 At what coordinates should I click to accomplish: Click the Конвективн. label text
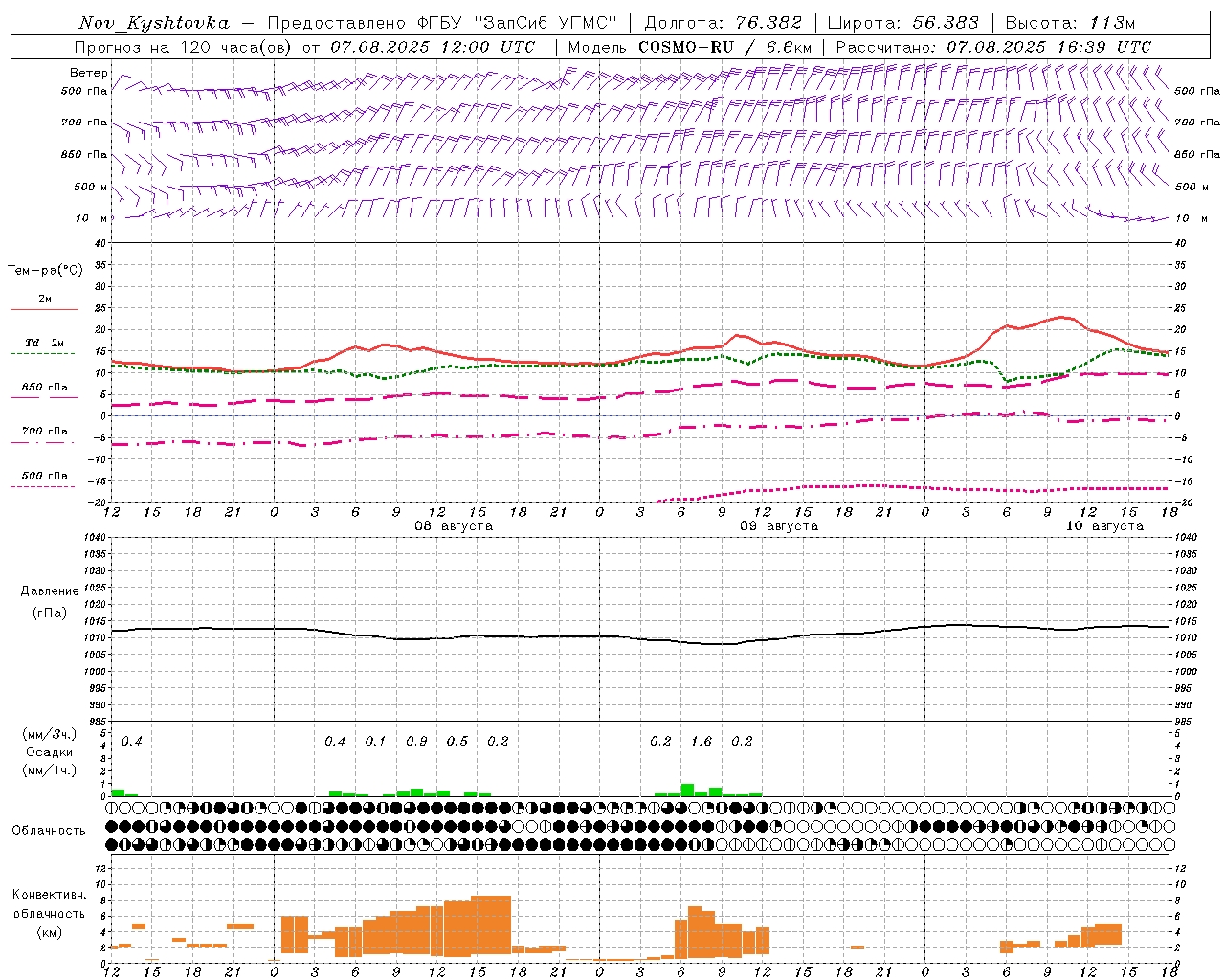tap(50, 895)
